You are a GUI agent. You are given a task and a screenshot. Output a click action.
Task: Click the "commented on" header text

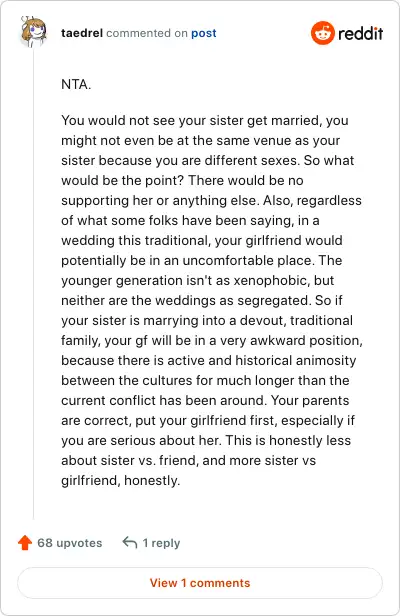click(x=147, y=33)
